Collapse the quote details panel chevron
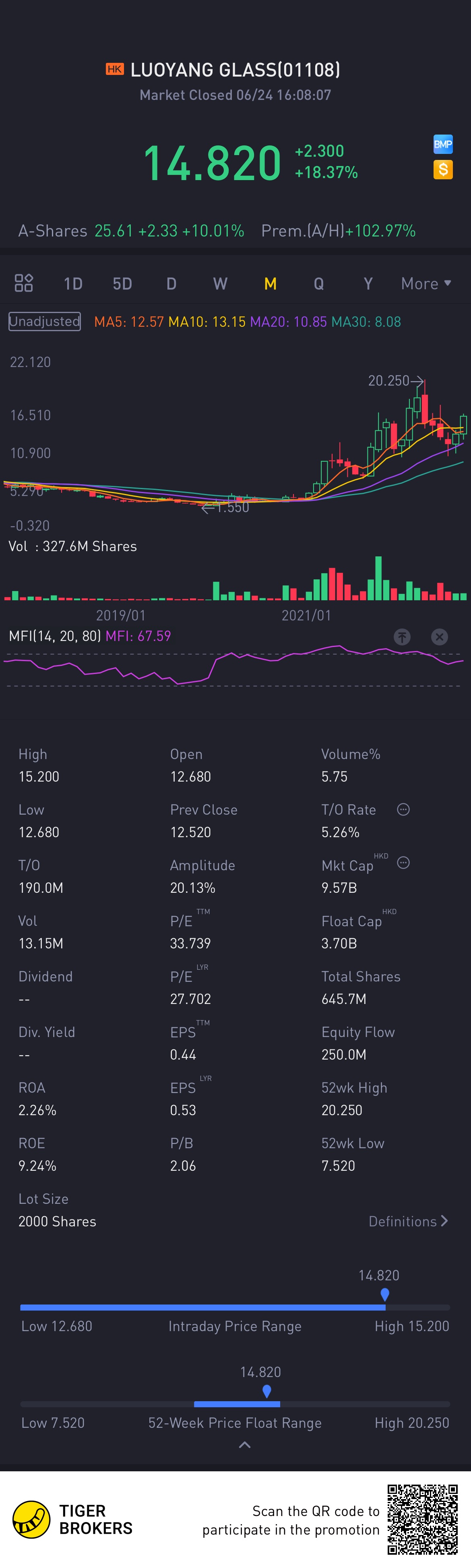 tap(245, 1445)
